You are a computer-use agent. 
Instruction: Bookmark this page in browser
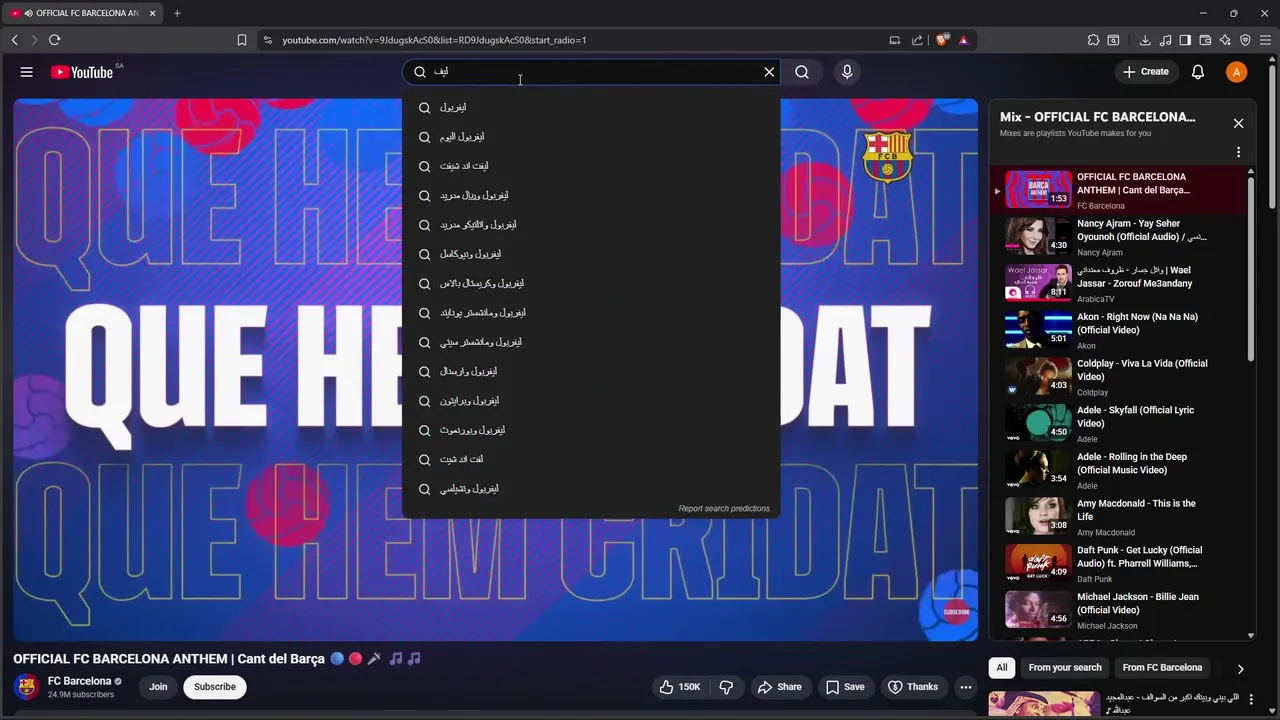coord(241,40)
